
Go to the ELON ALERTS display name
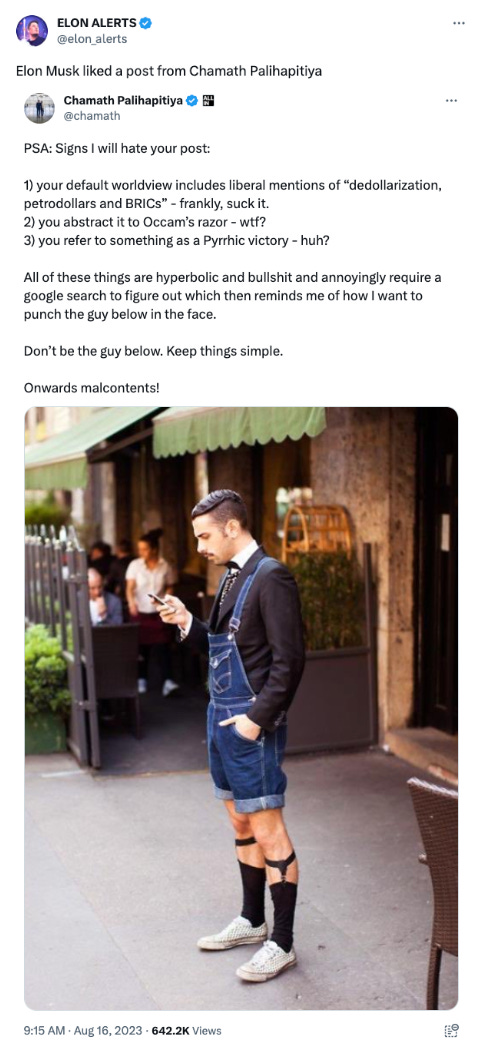point(97,24)
